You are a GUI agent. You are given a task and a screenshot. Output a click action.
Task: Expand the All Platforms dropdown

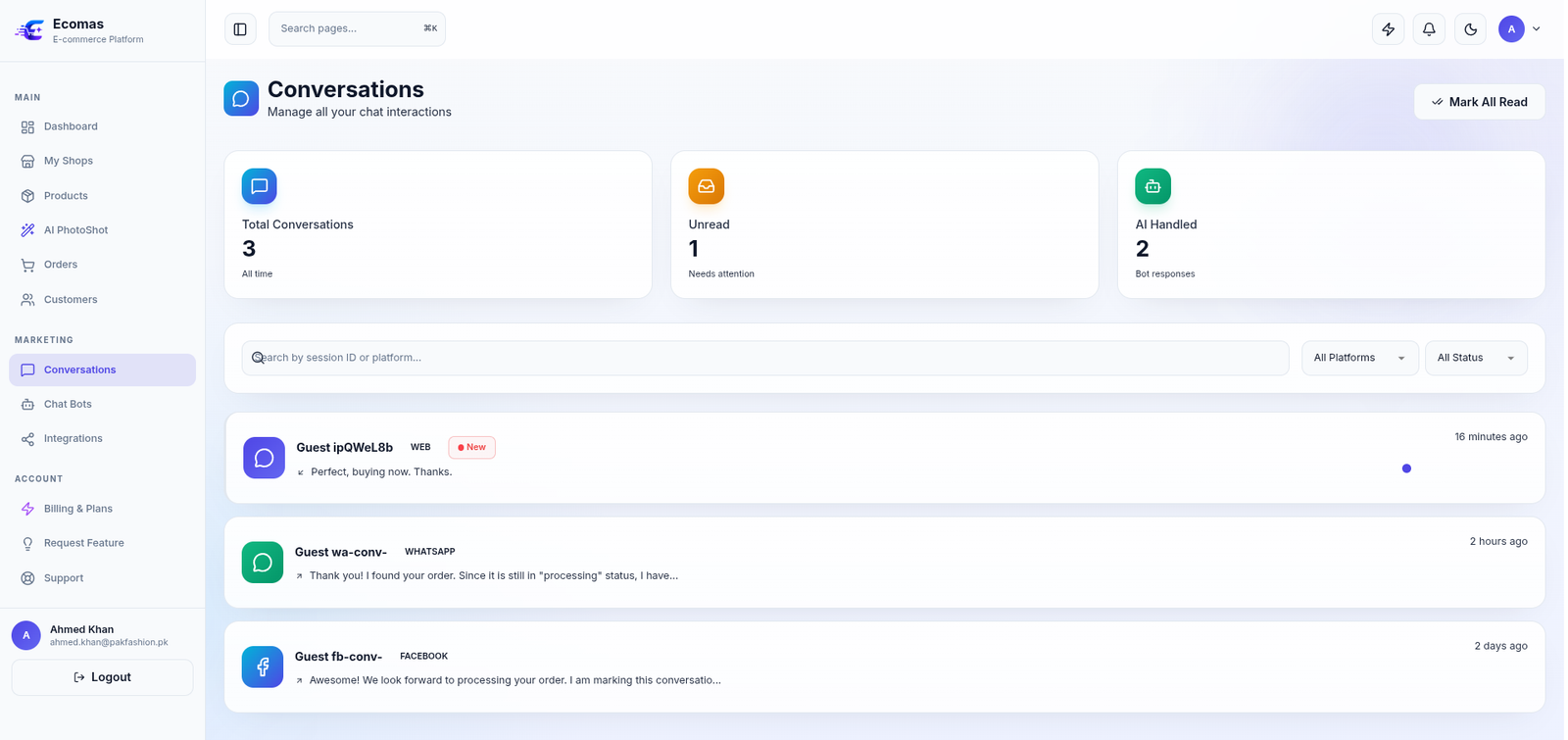(x=1359, y=358)
